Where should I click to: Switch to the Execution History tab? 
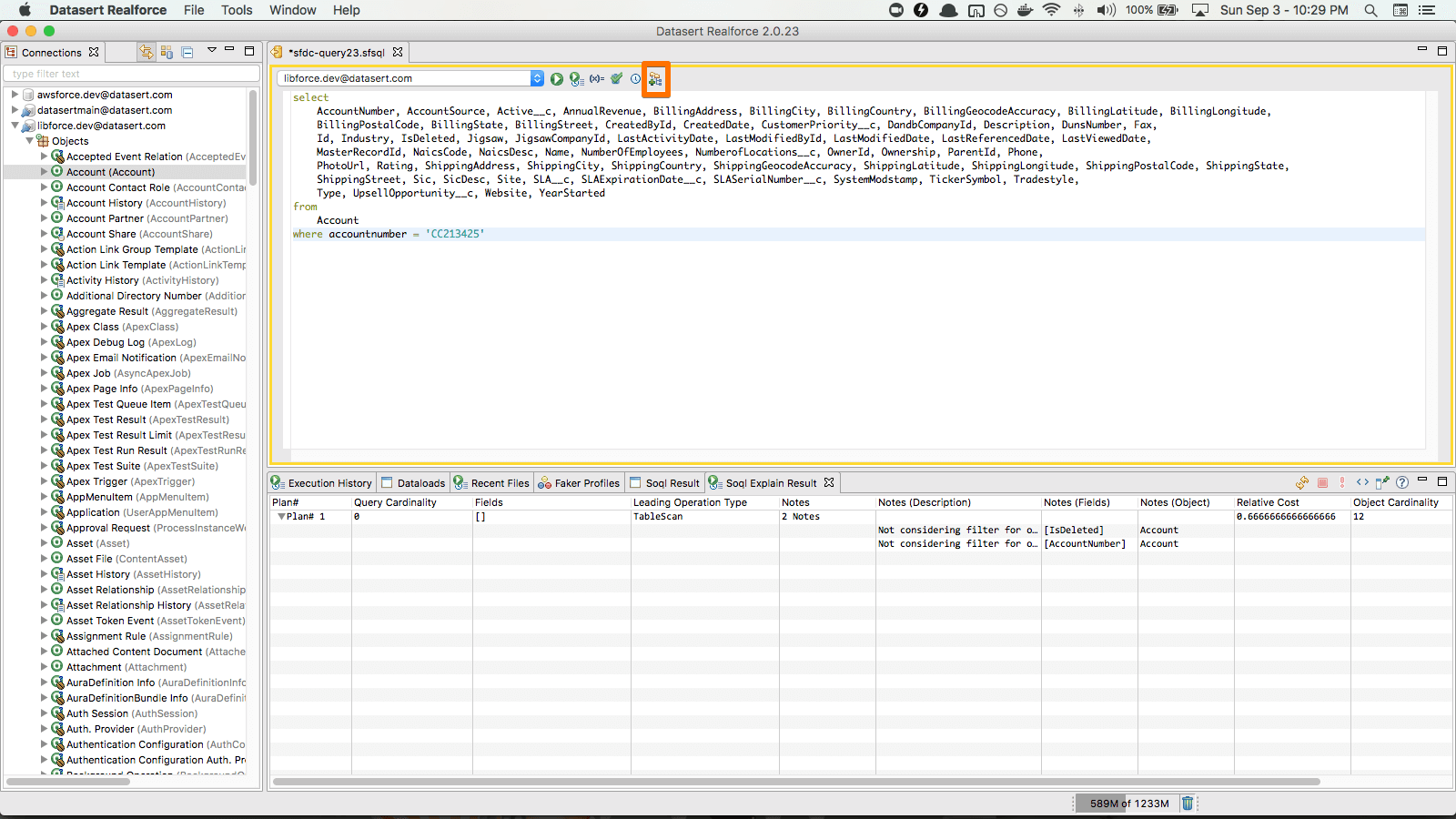322,483
